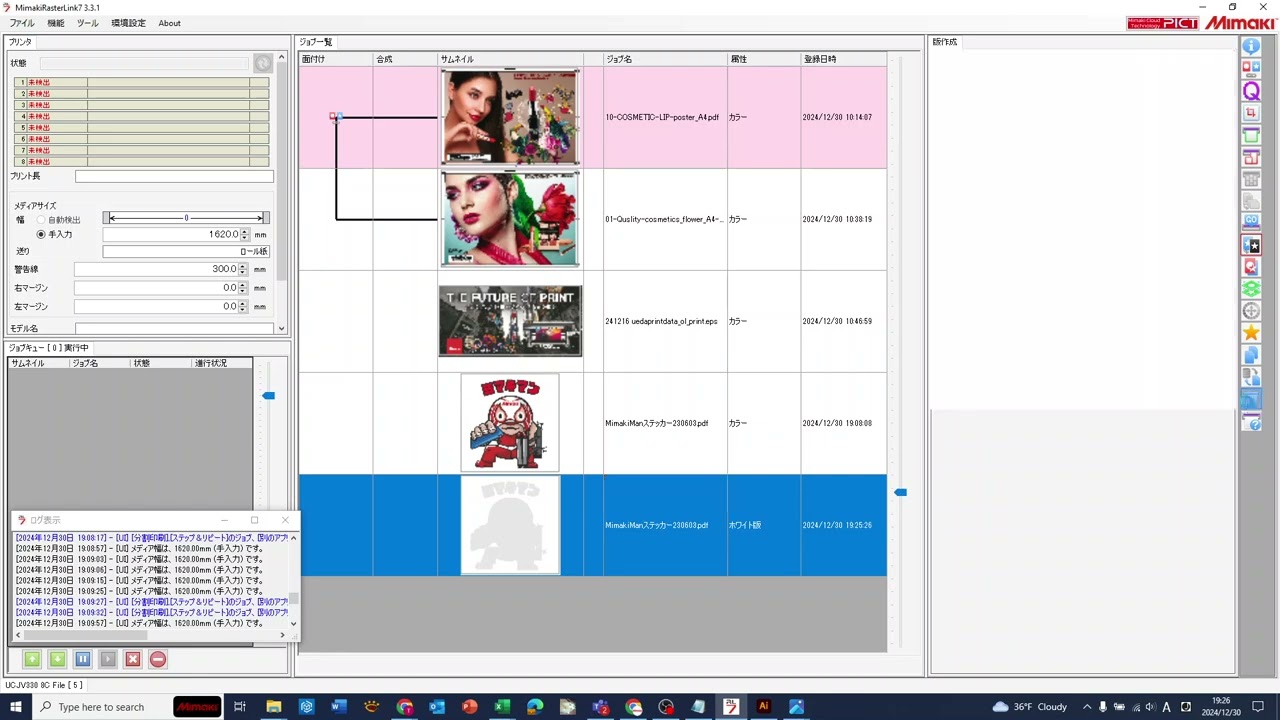Screen dimensions: 1280x720
Task: Select the color MimakiMan sticker thumbnail
Action: pyautogui.click(x=510, y=423)
